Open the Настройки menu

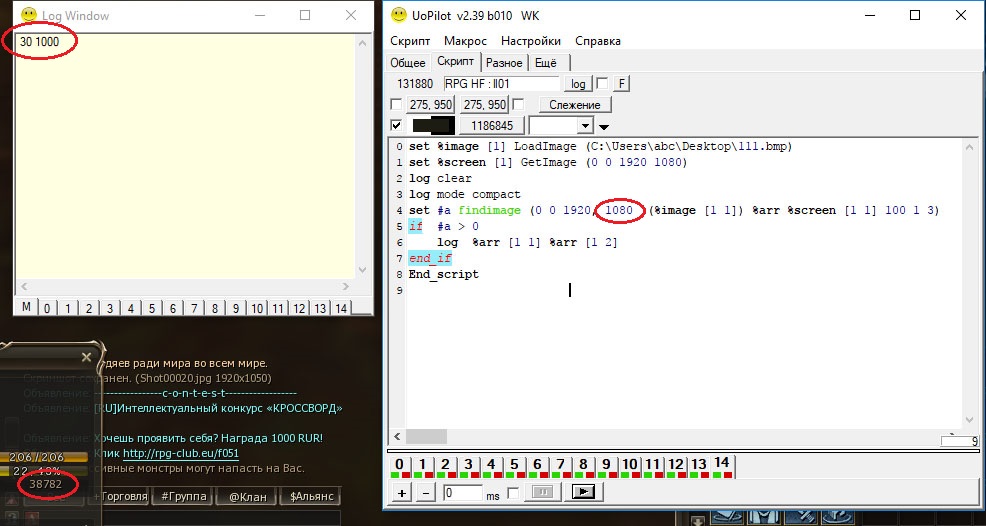point(530,41)
